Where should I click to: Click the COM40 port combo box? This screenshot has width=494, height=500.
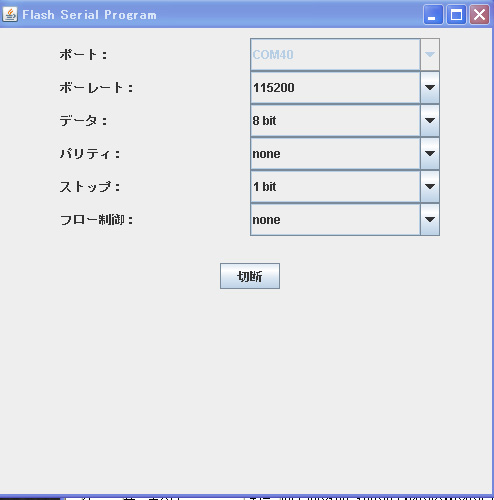point(345,54)
